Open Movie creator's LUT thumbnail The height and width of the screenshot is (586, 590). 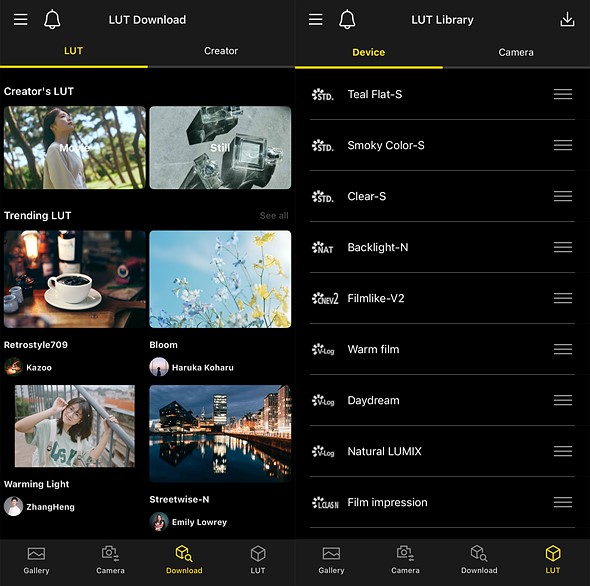[x=75, y=148]
